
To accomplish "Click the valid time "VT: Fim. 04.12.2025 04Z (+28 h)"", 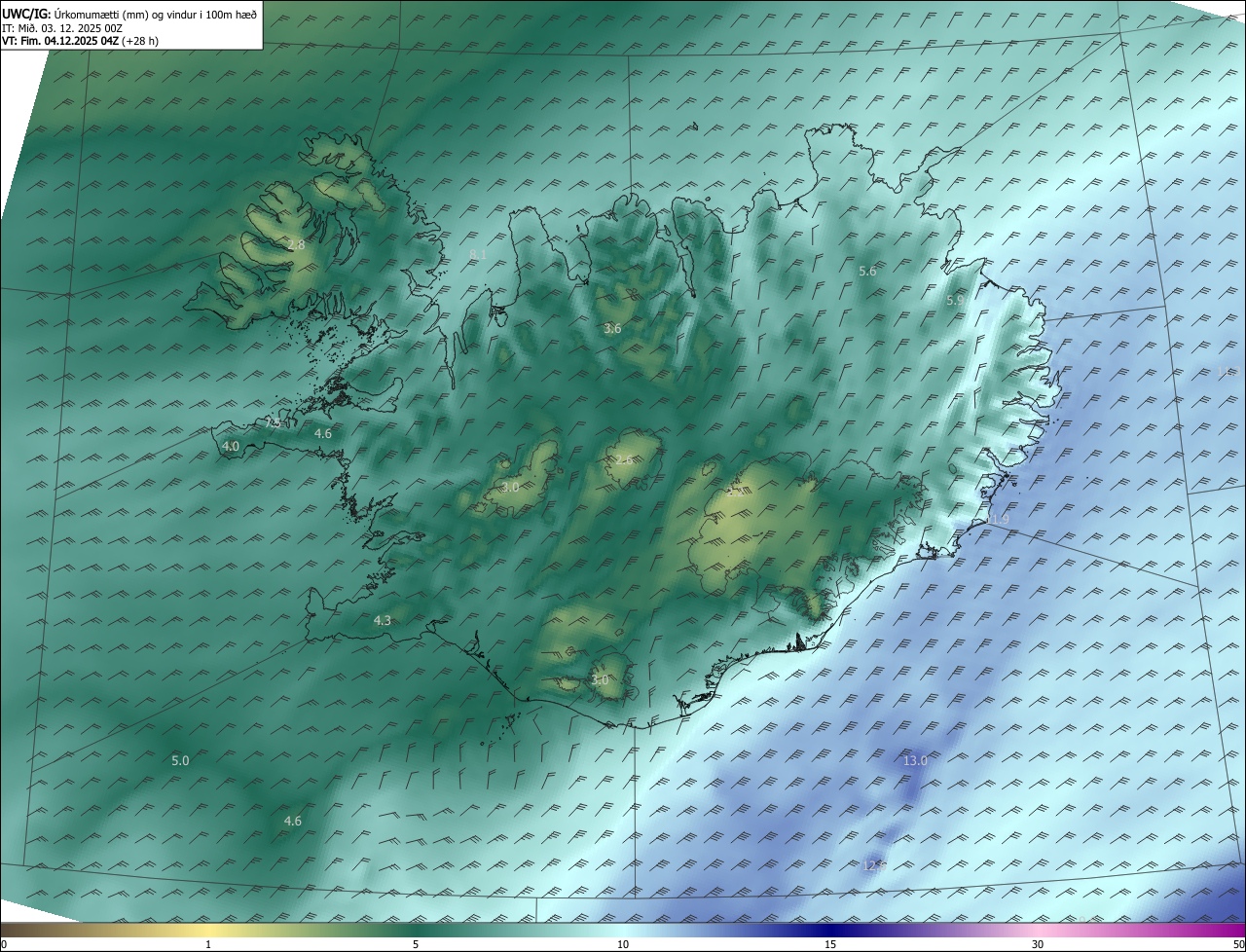I will pyautogui.click(x=80, y=41).
